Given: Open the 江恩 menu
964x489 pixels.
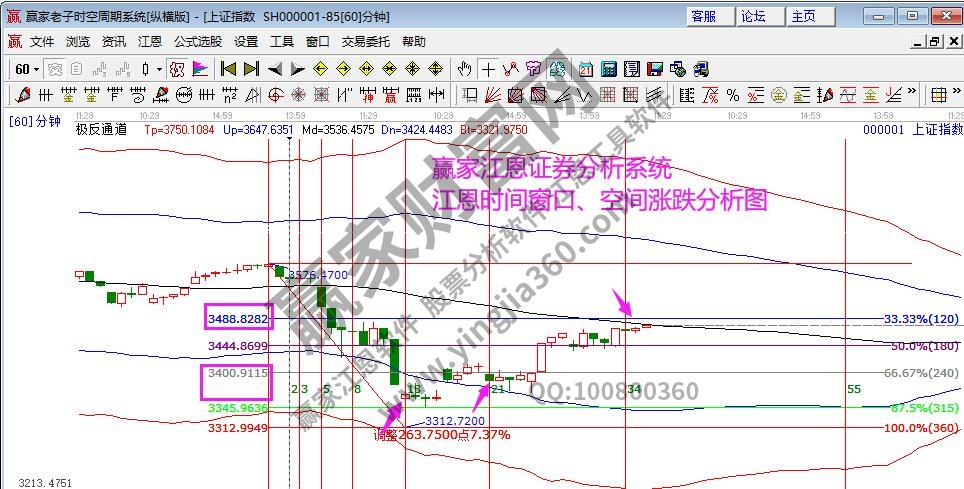Looking at the screenshot, I should (x=149, y=42).
